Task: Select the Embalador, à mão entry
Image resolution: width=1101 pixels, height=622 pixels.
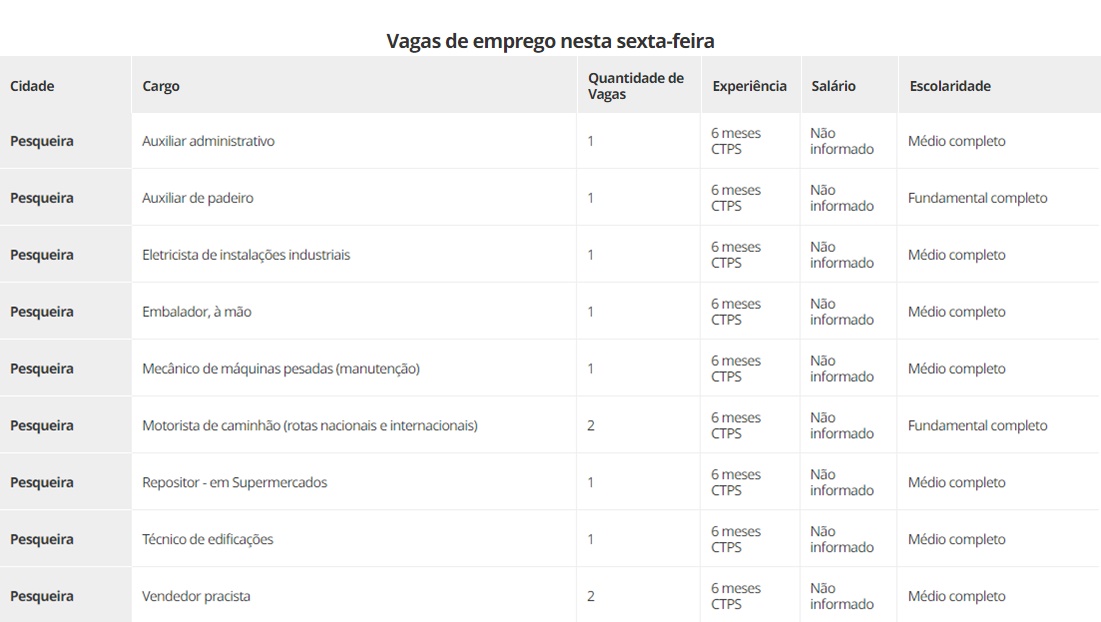Action: 197,312
